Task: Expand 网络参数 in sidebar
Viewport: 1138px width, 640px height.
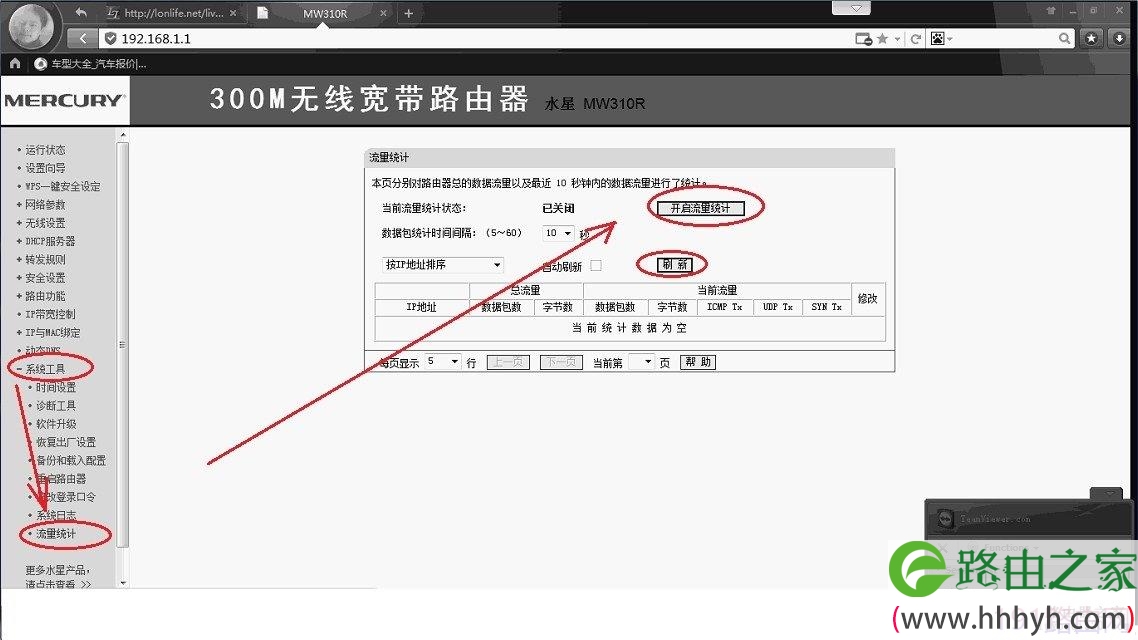Action: click(x=45, y=205)
